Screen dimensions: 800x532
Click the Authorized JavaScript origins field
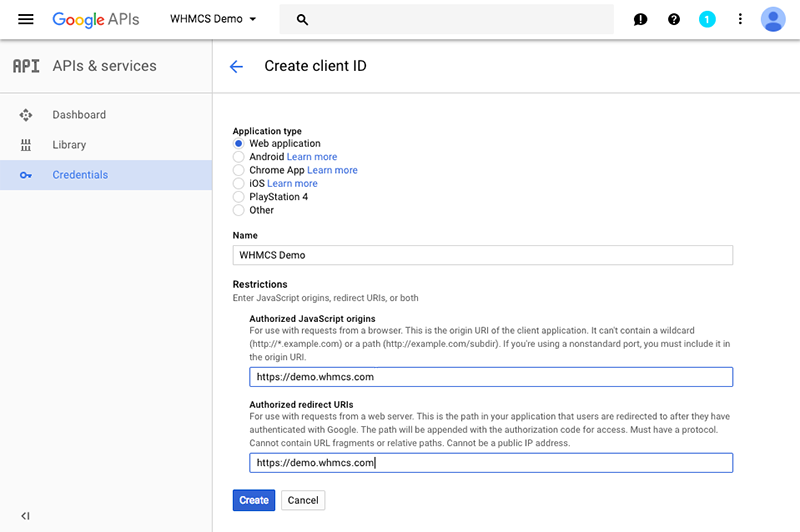491,377
